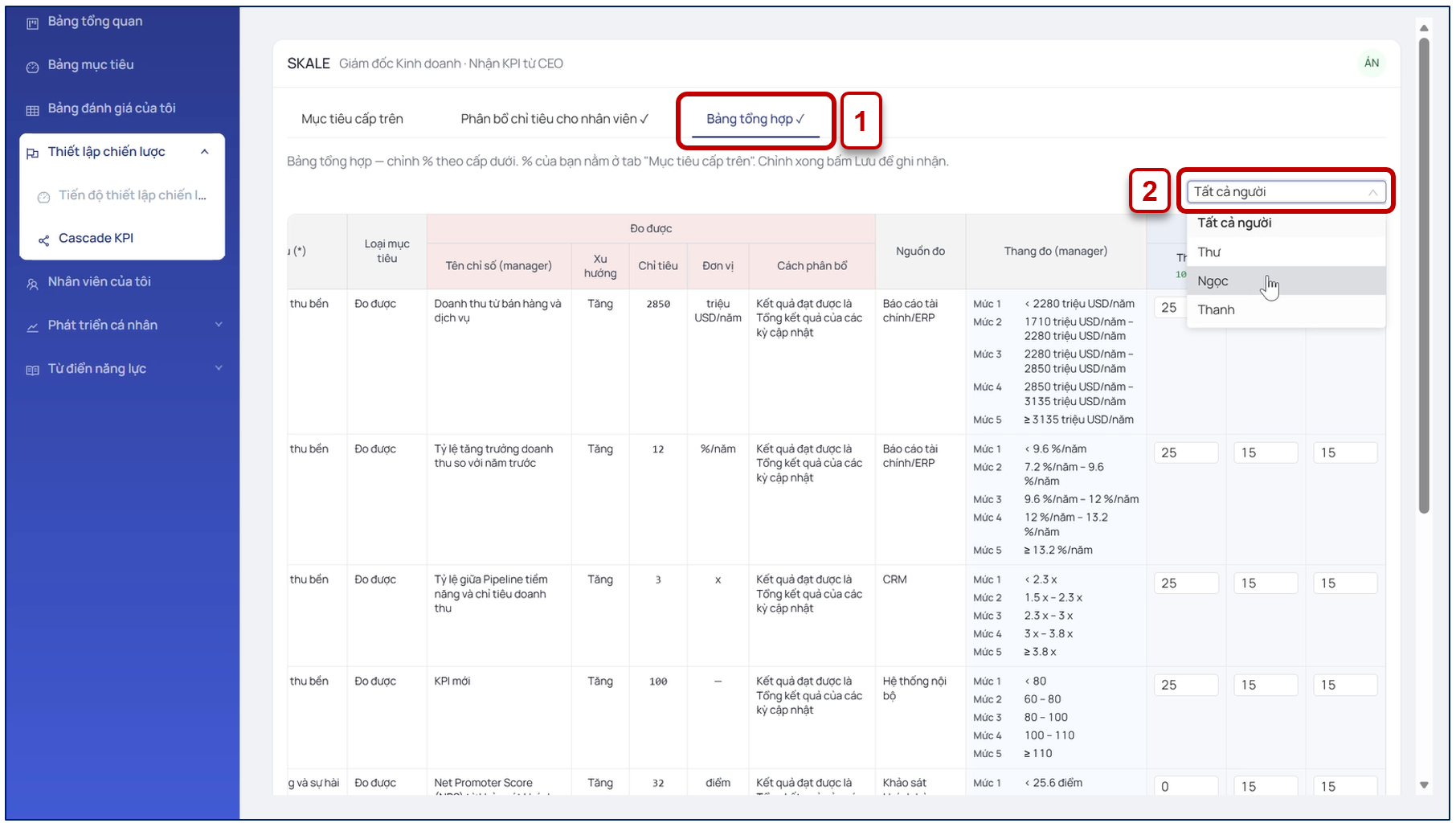Click the Nhân viên của tôi people icon
The image size is (1456, 823).
tap(32, 284)
